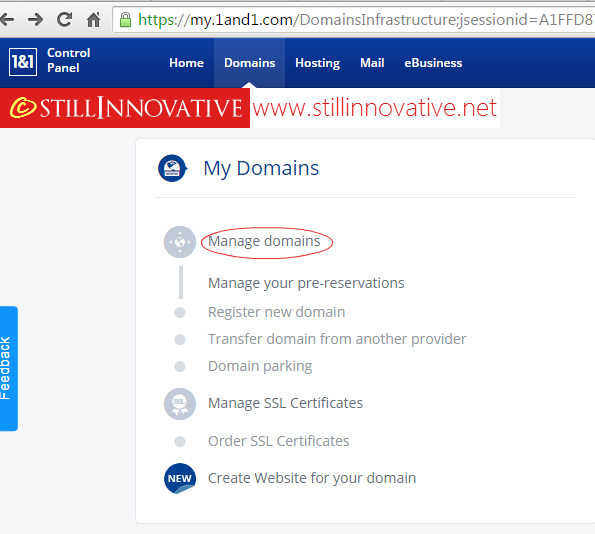Click the Manage domains globe icon
This screenshot has height=534, width=595.
coord(180,242)
